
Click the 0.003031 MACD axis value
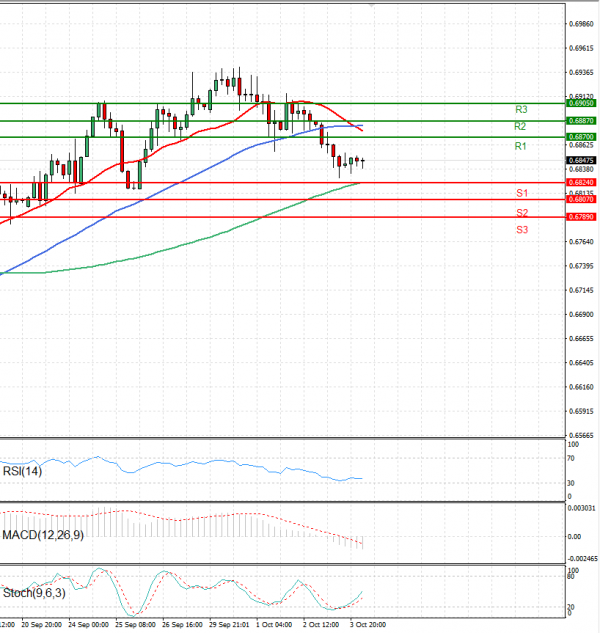pyautogui.click(x=581, y=508)
